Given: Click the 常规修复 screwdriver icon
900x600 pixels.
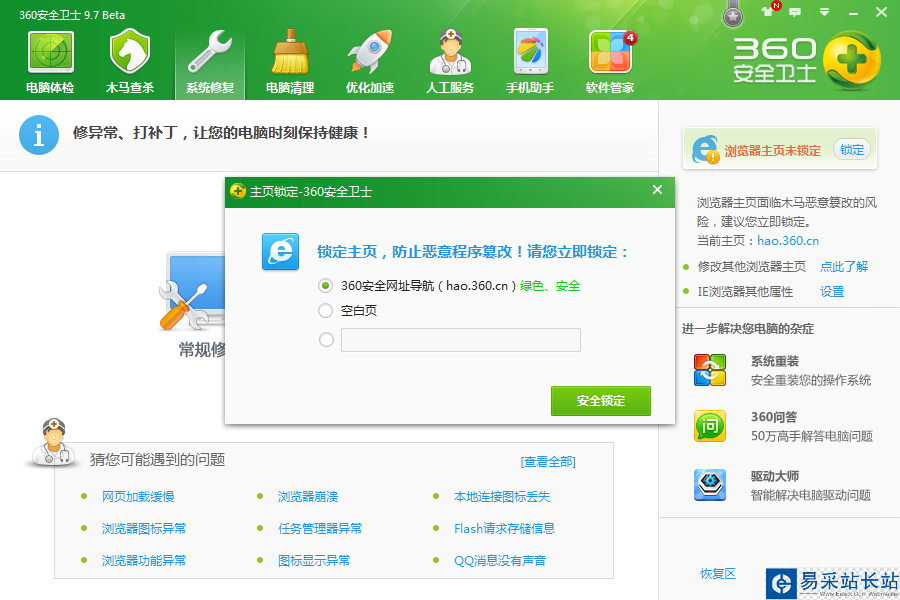Looking at the screenshot, I should (x=192, y=292).
